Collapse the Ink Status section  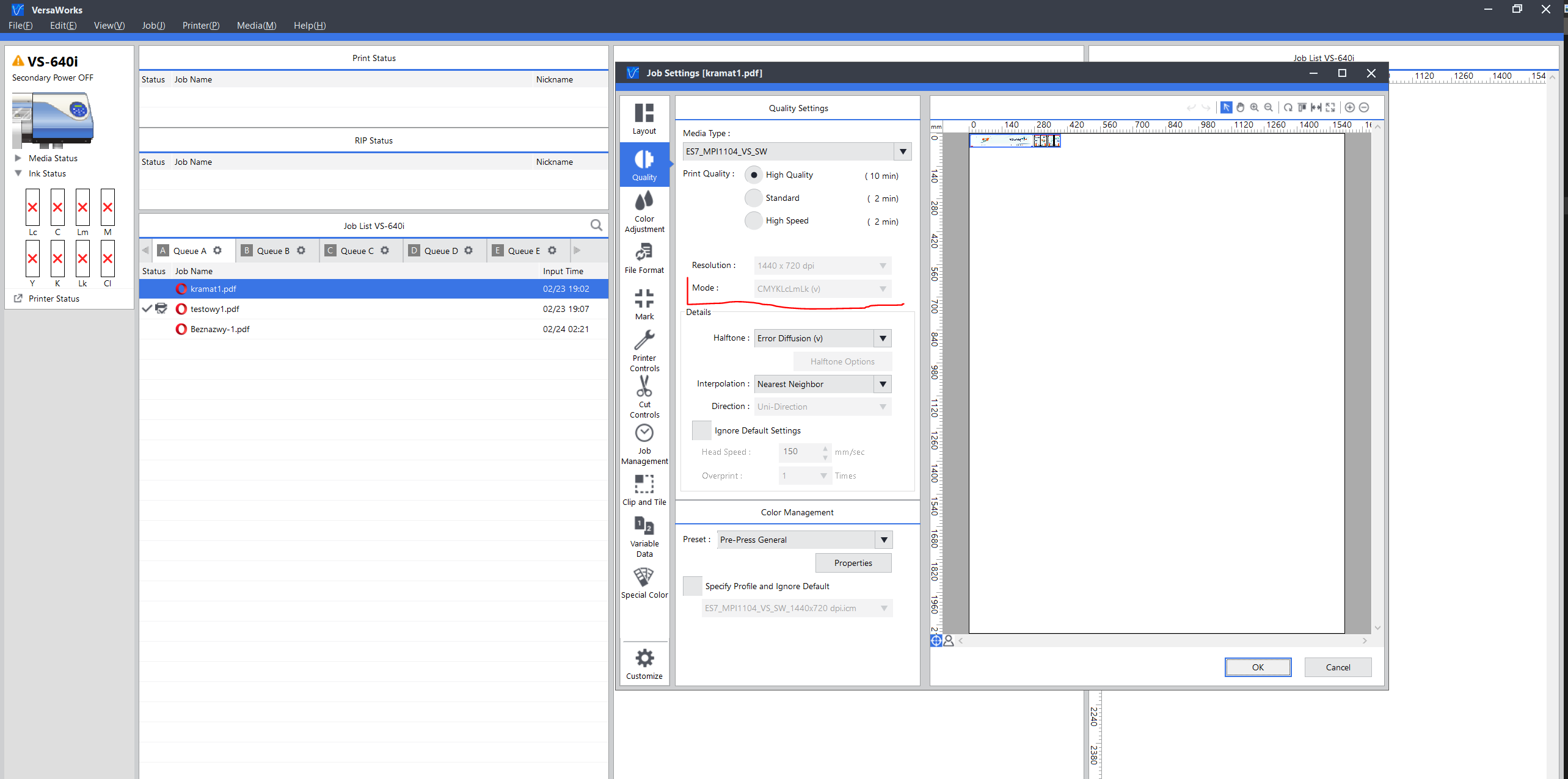pyautogui.click(x=18, y=173)
